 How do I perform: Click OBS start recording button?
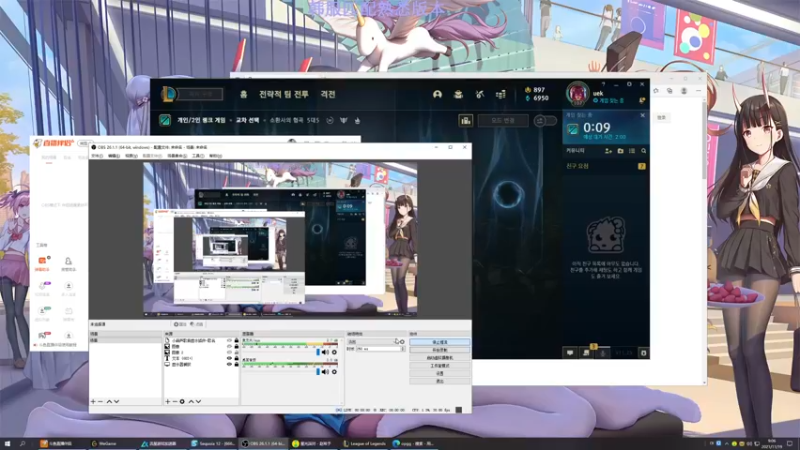point(440,350)
